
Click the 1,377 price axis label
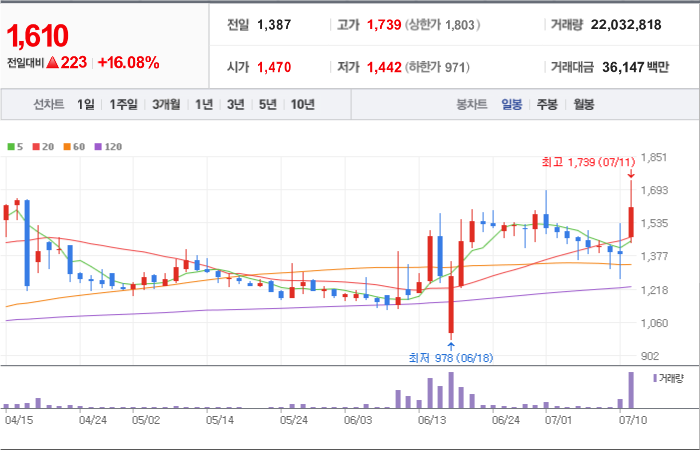click(654, 256)
